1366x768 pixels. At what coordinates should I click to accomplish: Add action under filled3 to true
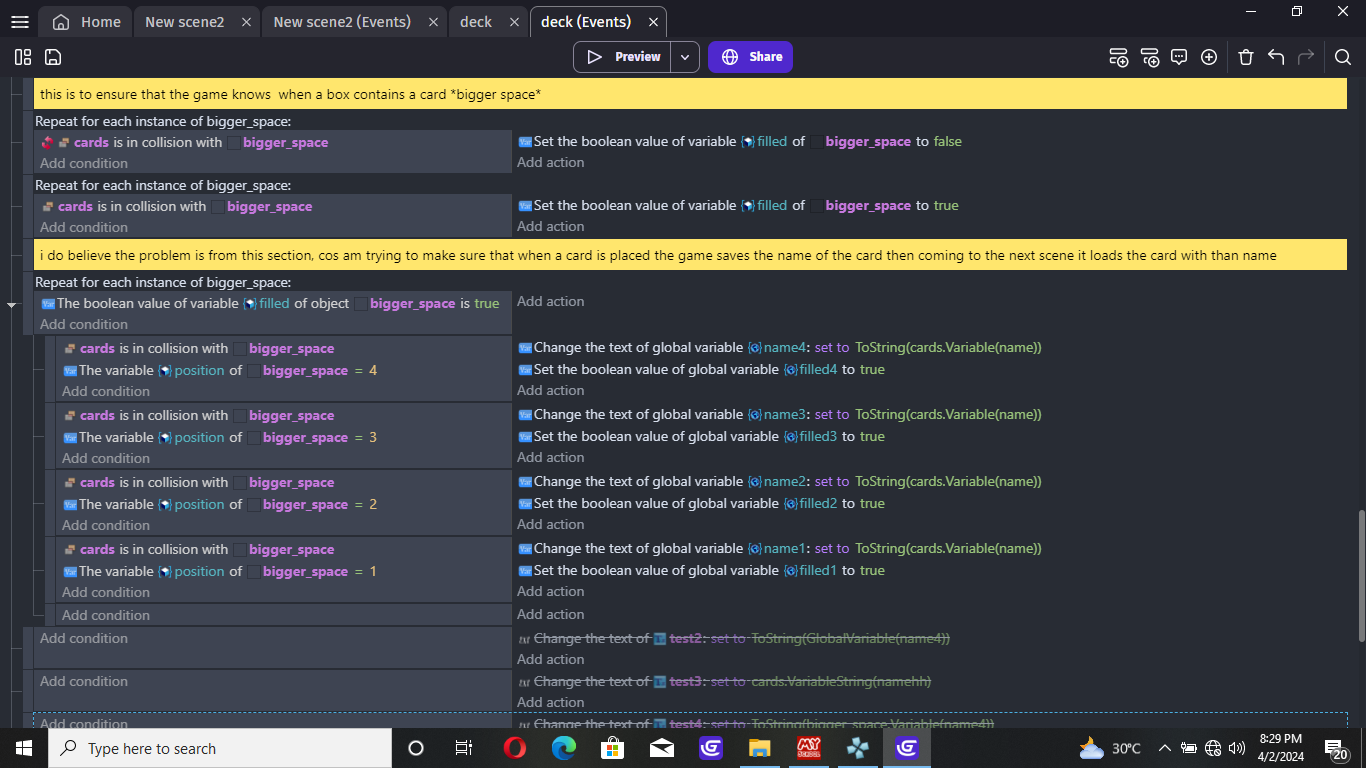[x=551, y=458]
